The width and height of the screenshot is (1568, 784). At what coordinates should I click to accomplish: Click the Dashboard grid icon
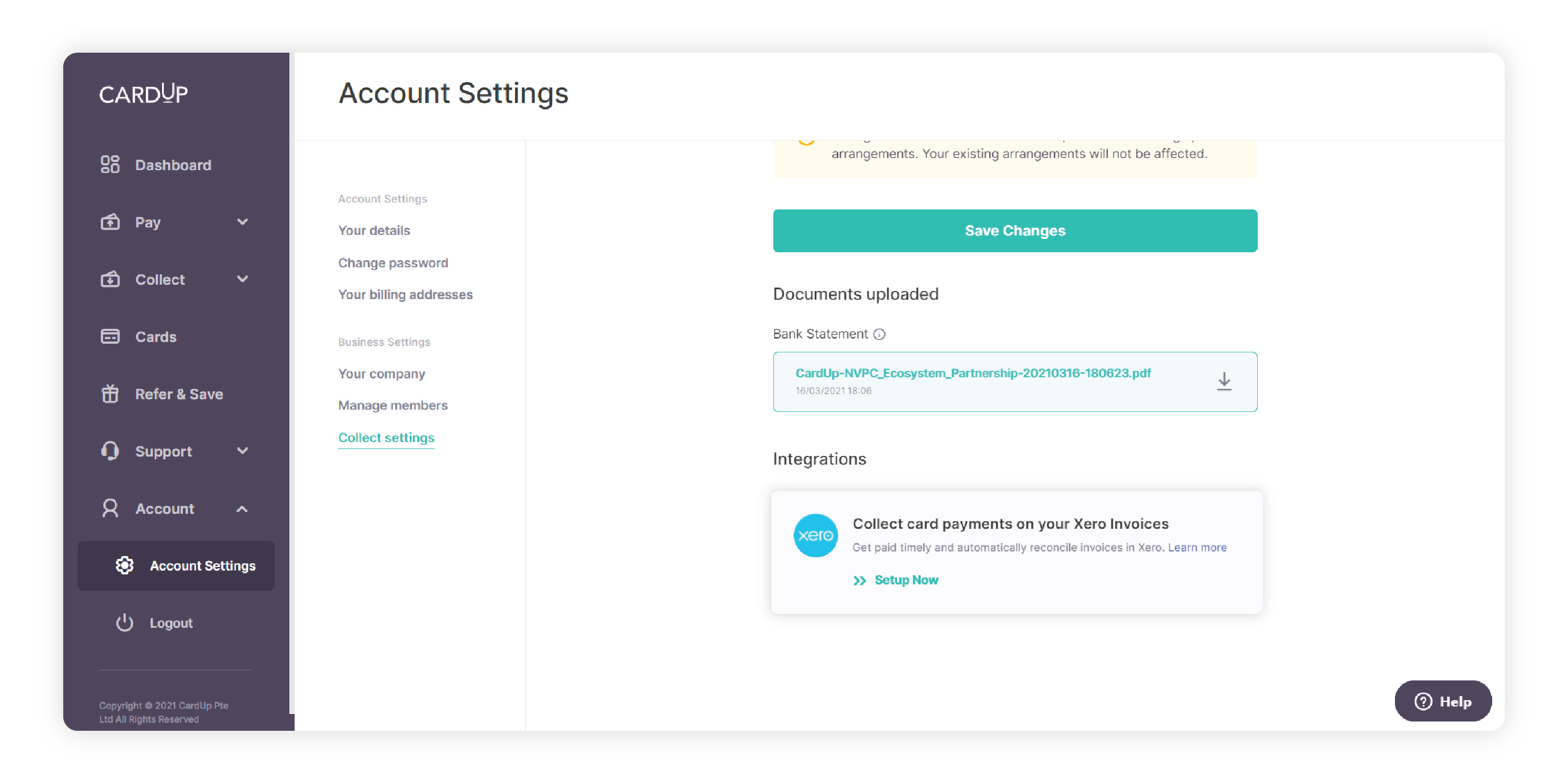110,164
